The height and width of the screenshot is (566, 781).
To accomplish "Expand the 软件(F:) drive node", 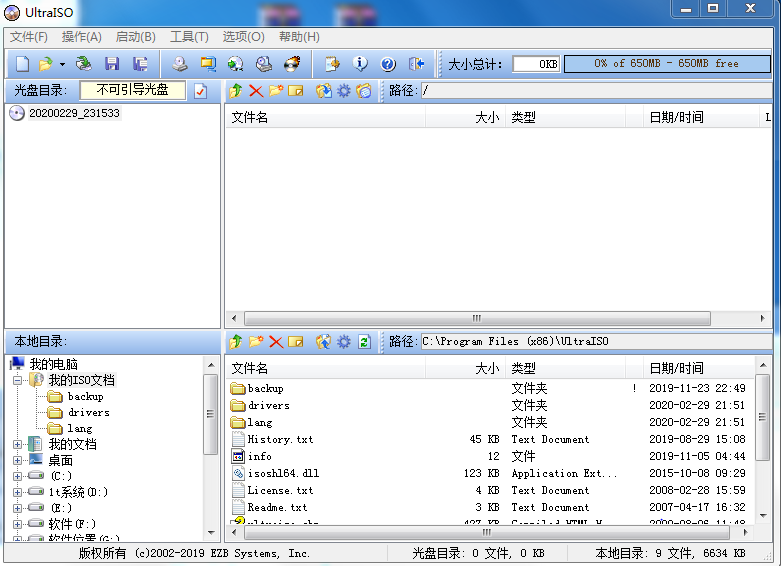I will click(x=17, y=524).
